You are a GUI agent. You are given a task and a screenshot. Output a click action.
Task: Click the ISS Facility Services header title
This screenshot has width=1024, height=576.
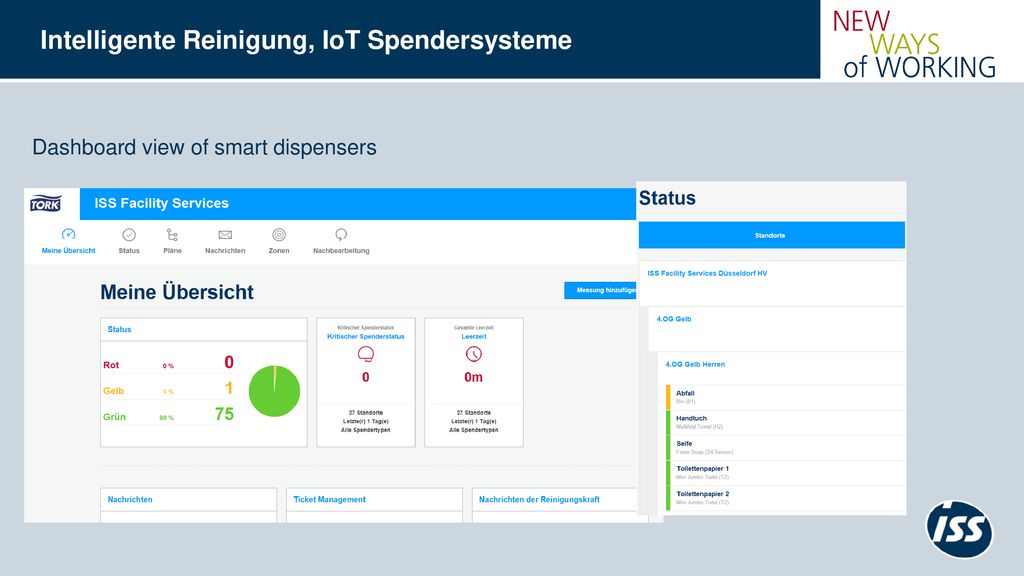click(x=161, y=203)
